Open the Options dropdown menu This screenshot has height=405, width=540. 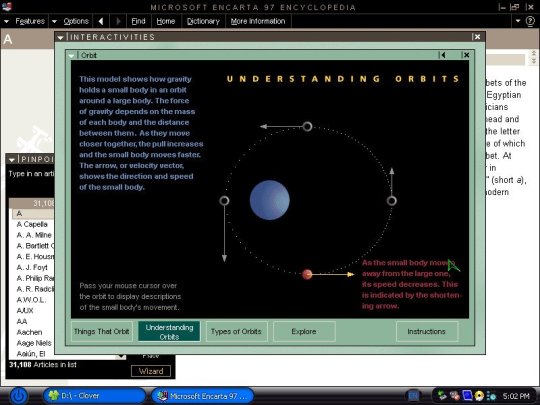tap(71, 21)
